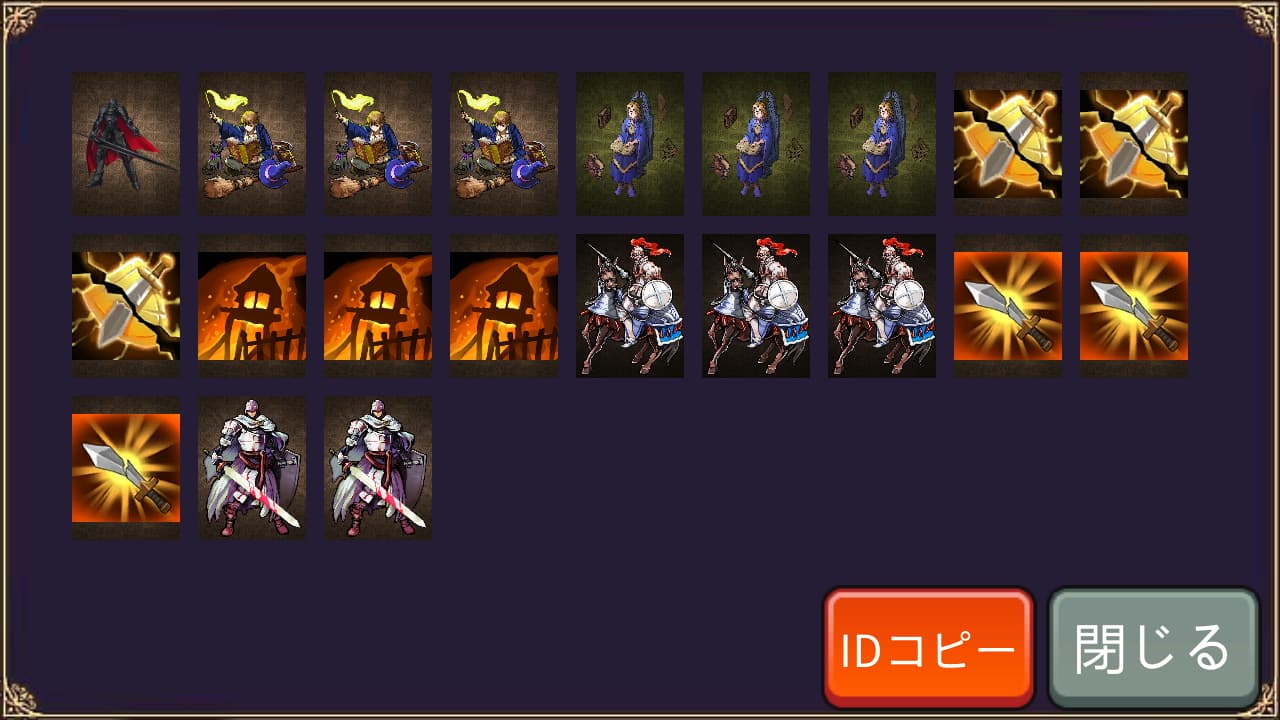Choose the glowing sword card in third row
The height and width of the screenshot is (720, 1280).
click(126, 468)
